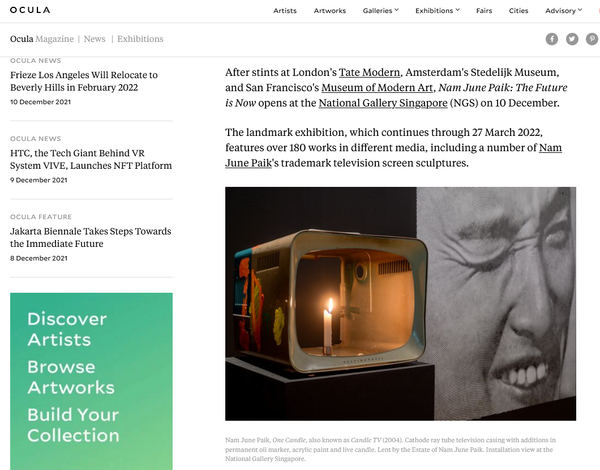Expand the Galleries dropdown menu

click(380, 11)
